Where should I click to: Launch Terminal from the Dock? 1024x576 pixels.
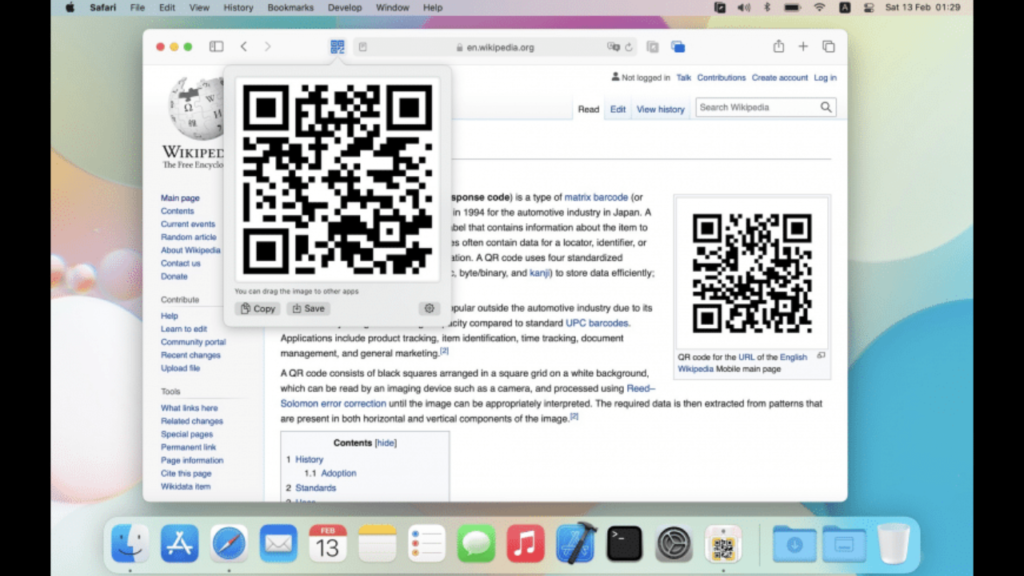coord(624,543)
